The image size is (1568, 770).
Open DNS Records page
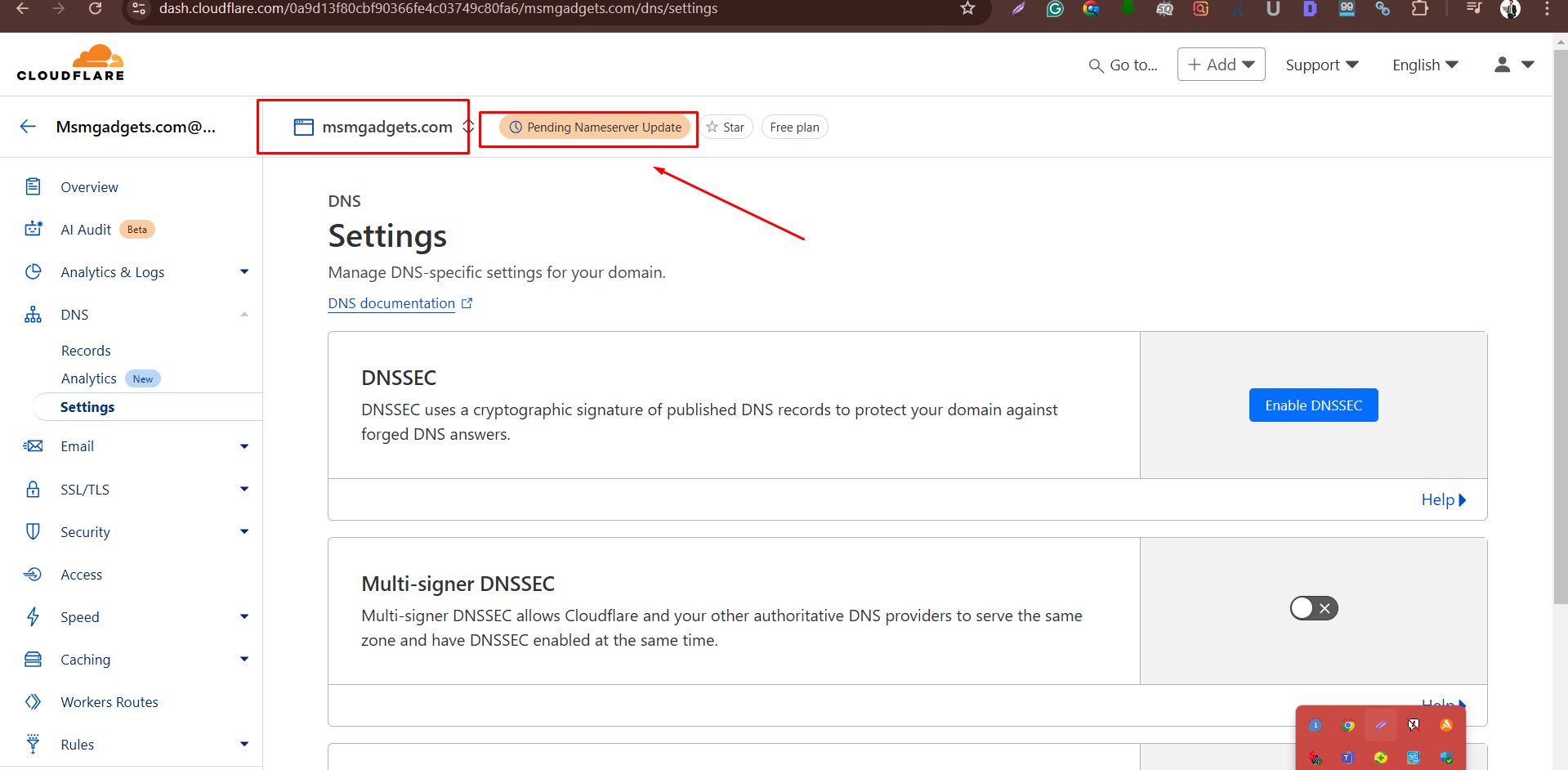86,351
